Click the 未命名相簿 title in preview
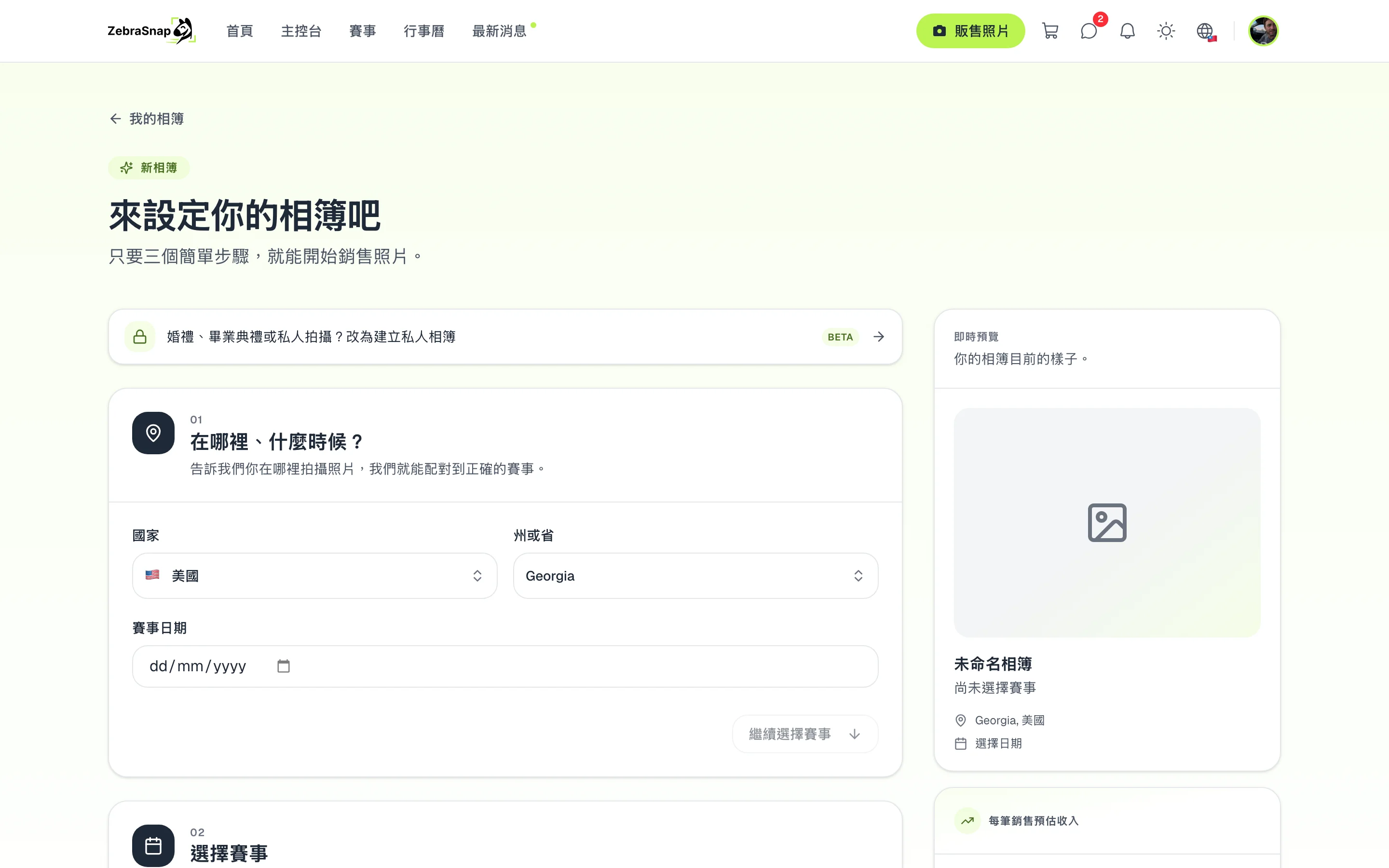This screenshot has width=1389, height=868. [993, 664]
